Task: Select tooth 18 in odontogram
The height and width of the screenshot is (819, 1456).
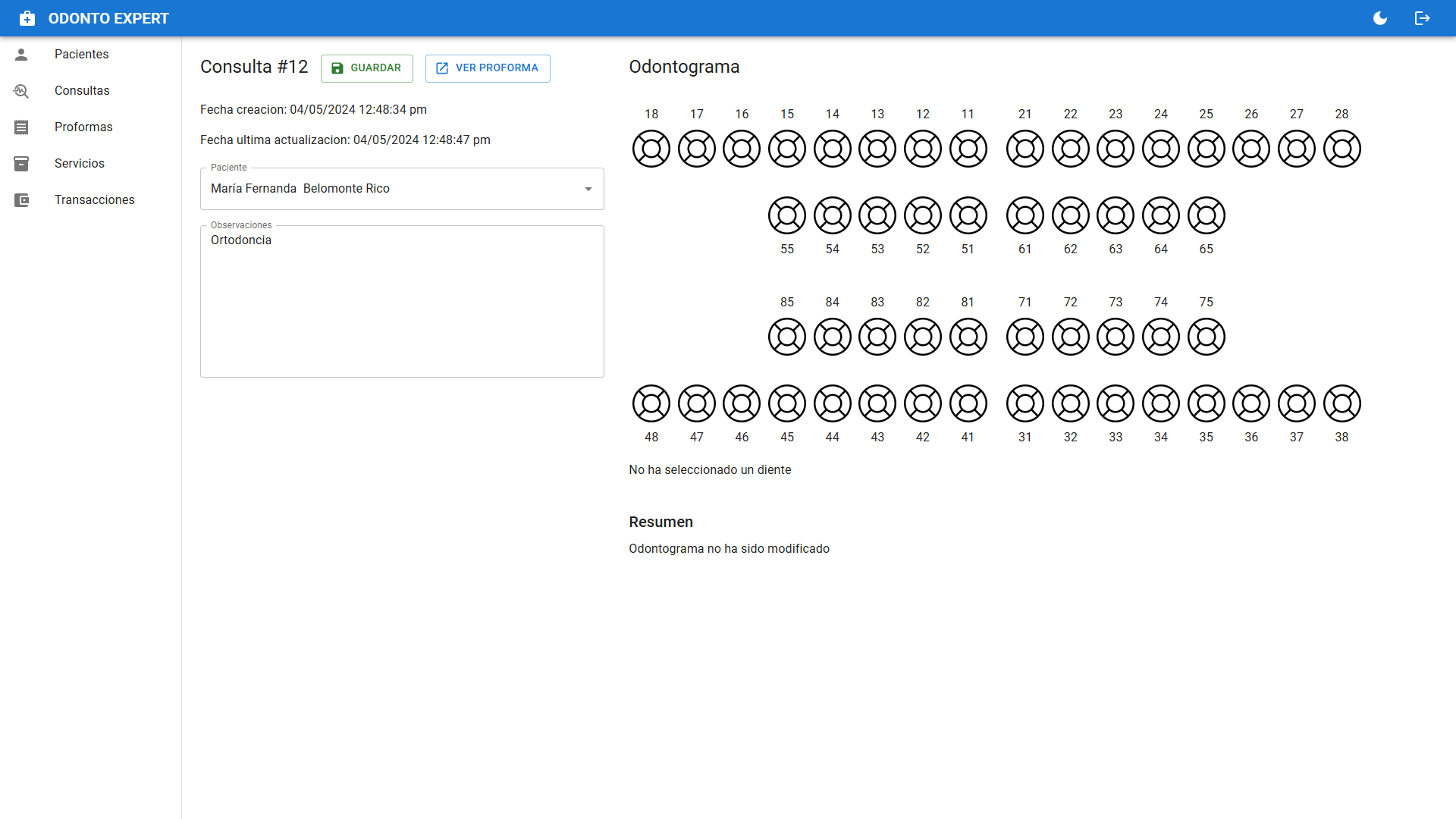Action: tap(651, 149)
